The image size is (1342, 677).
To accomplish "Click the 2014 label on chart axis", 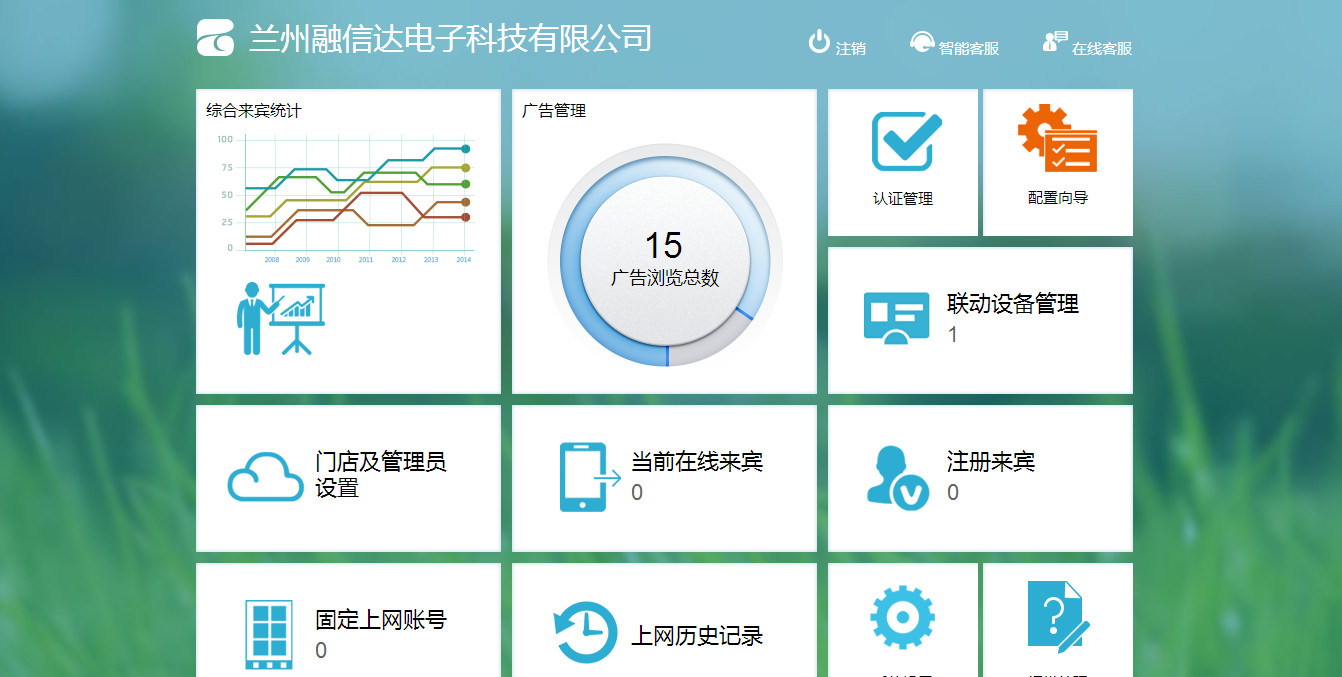I will [x=463, y=260].
